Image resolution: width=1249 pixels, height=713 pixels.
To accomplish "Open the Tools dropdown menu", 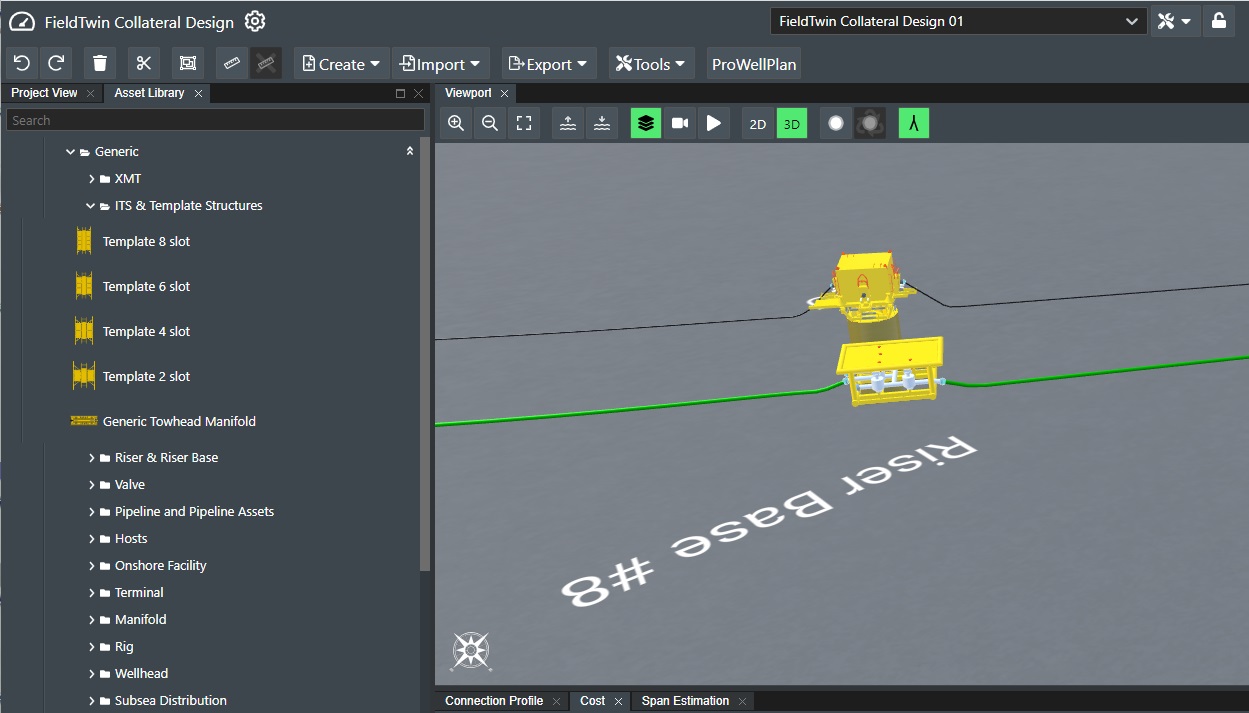I will pyautogui.click(x=652, y=64).
